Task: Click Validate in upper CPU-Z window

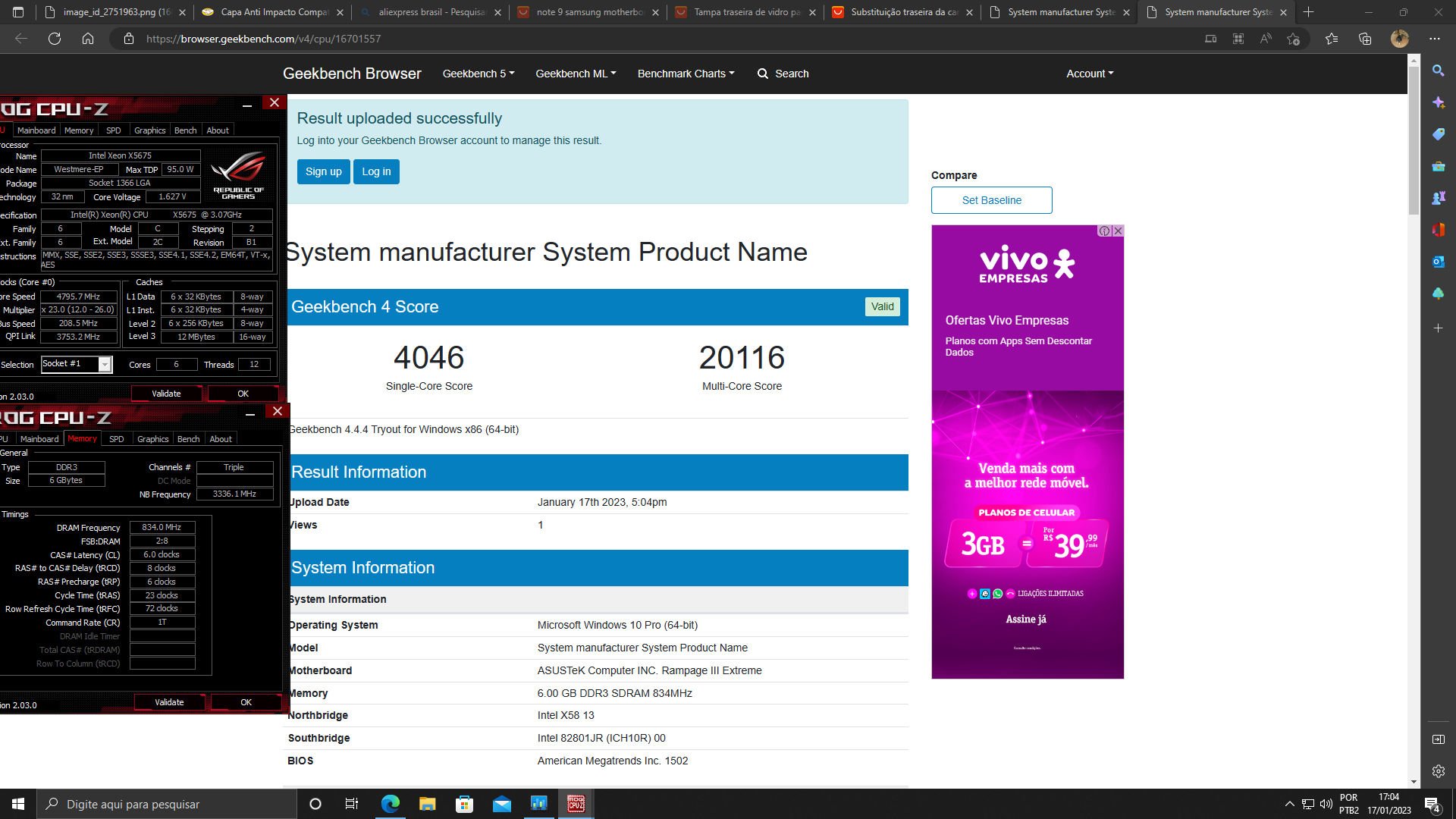Action: (x=166, y=394)
